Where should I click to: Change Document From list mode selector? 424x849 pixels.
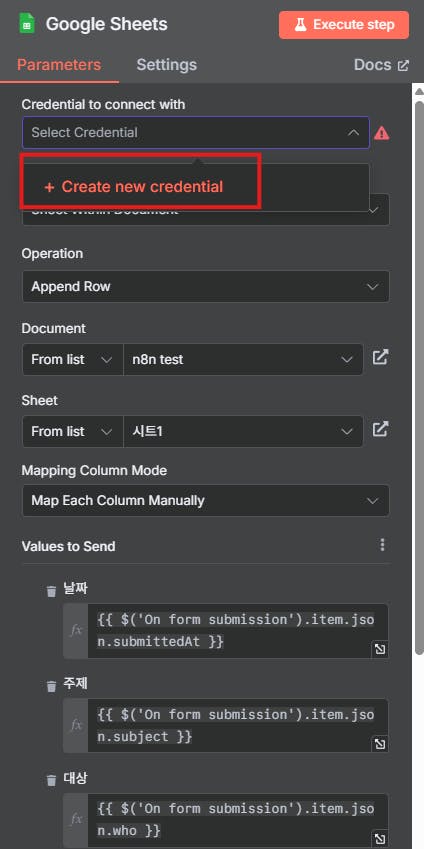point(73,359)
